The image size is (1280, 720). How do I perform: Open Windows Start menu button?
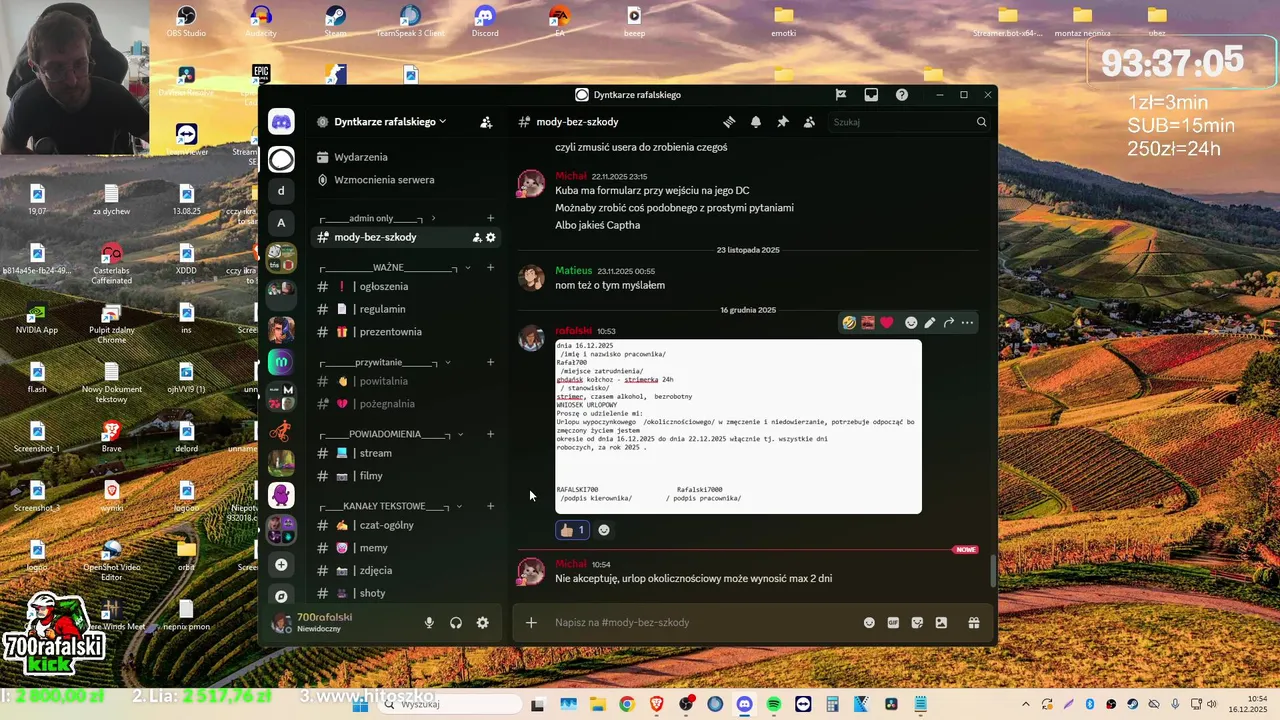point(361,704)
